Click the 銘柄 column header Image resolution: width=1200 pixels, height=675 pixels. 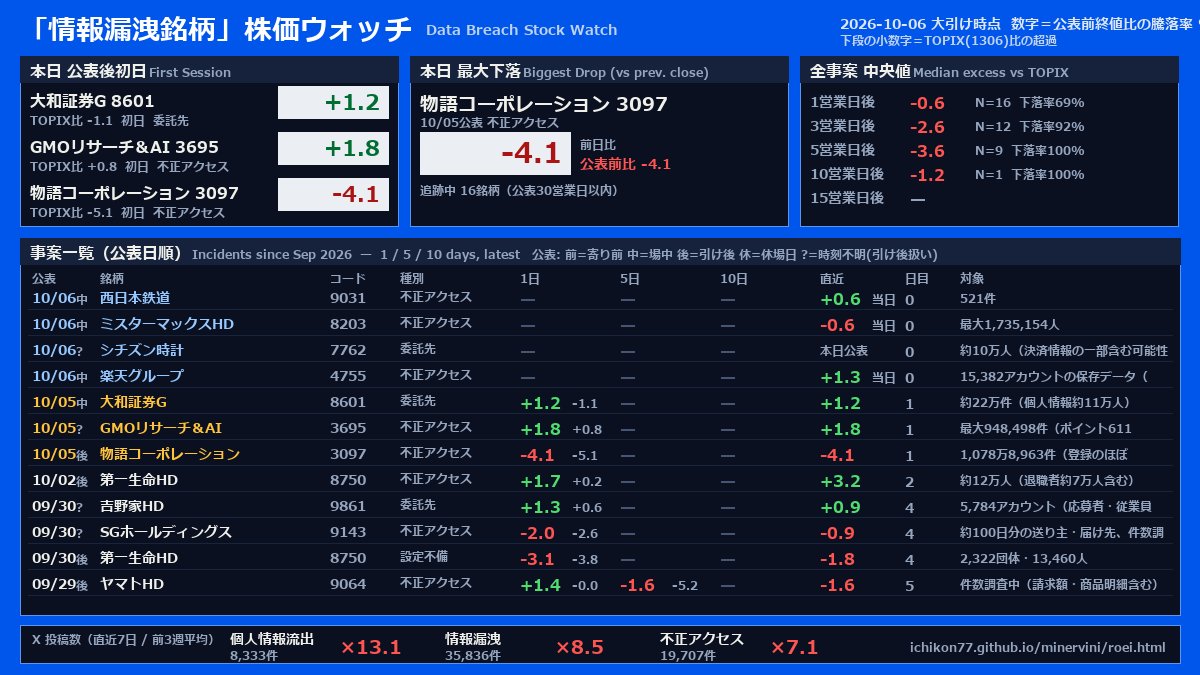point(112,278)
